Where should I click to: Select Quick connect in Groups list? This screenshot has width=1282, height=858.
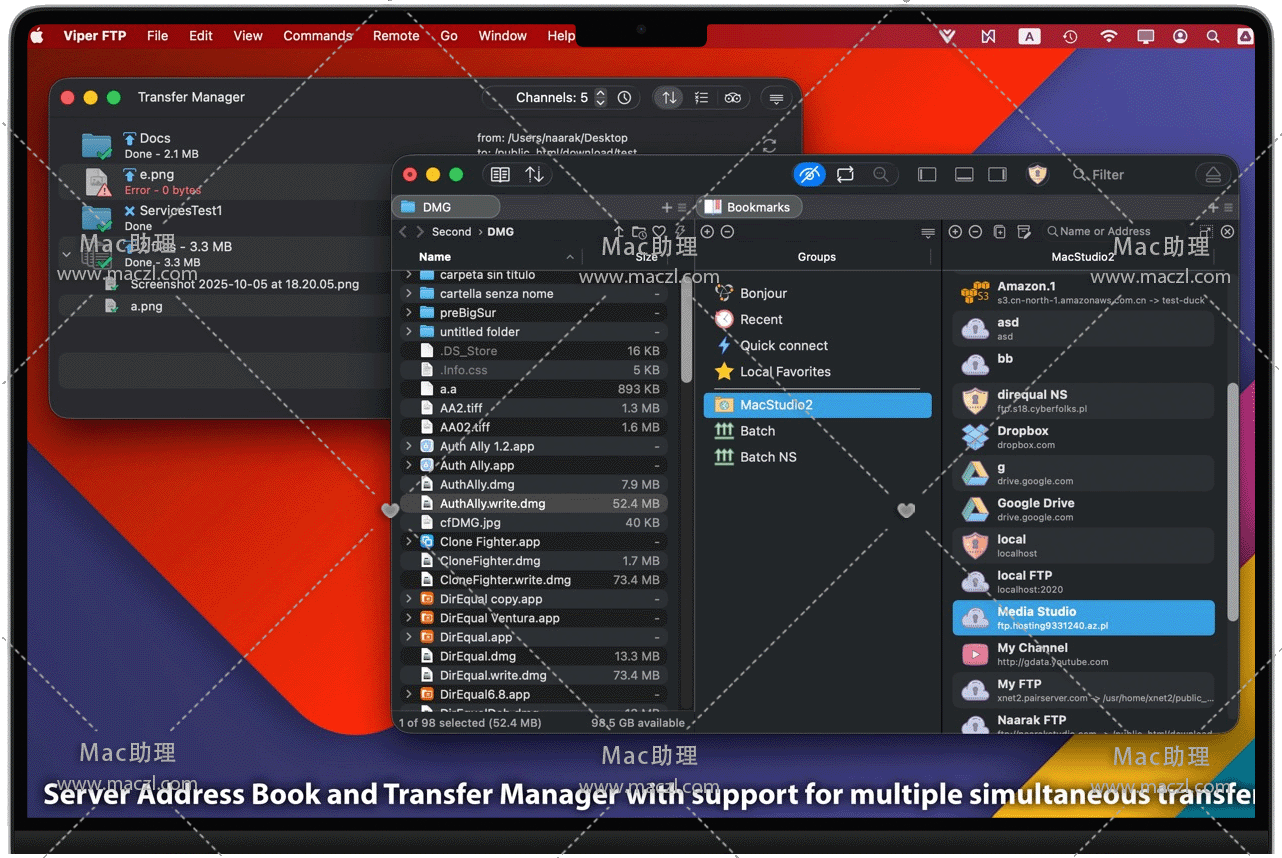pyautogui.click(x=783, y=346)
